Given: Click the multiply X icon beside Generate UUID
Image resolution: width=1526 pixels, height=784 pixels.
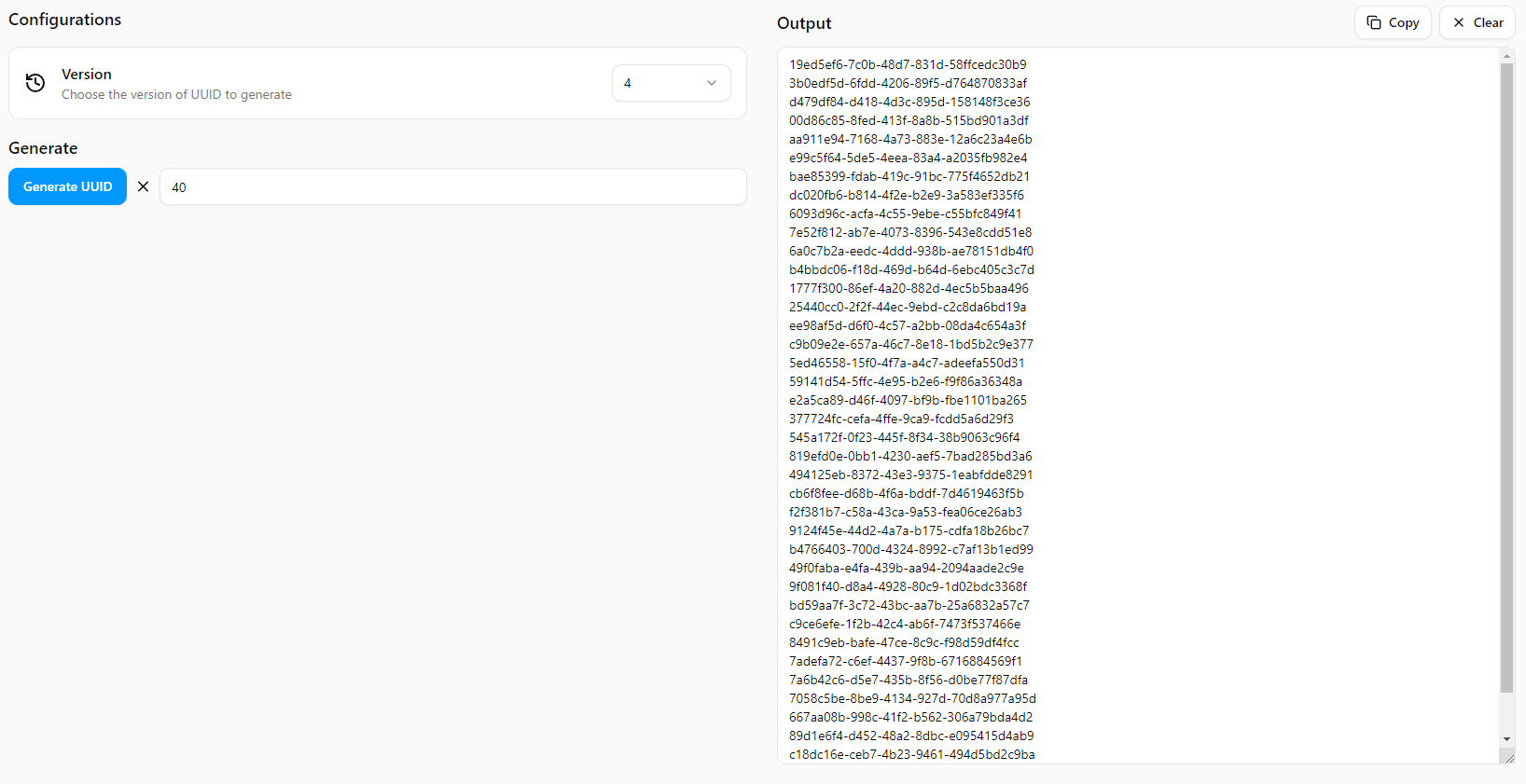Looking at the screenshot, I should (x=143, y=186).
